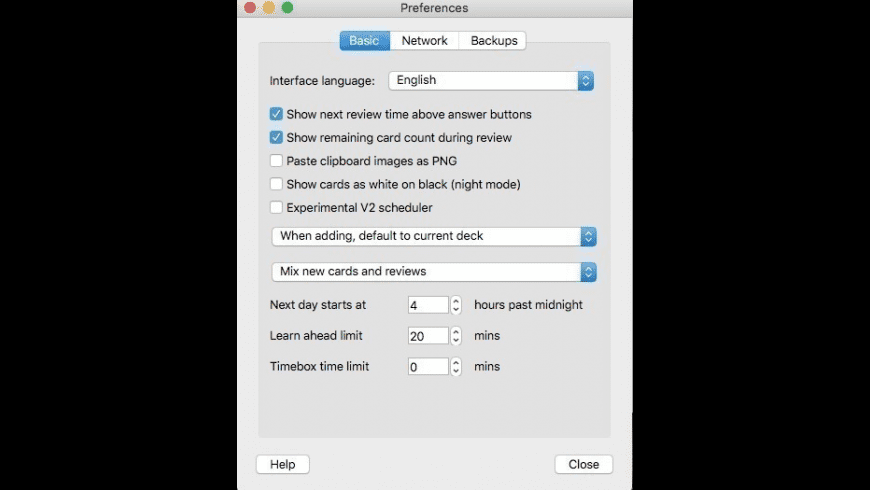Click the Learn ahead limit value field
Screen dimensions: 870x490
click(428, 336)
